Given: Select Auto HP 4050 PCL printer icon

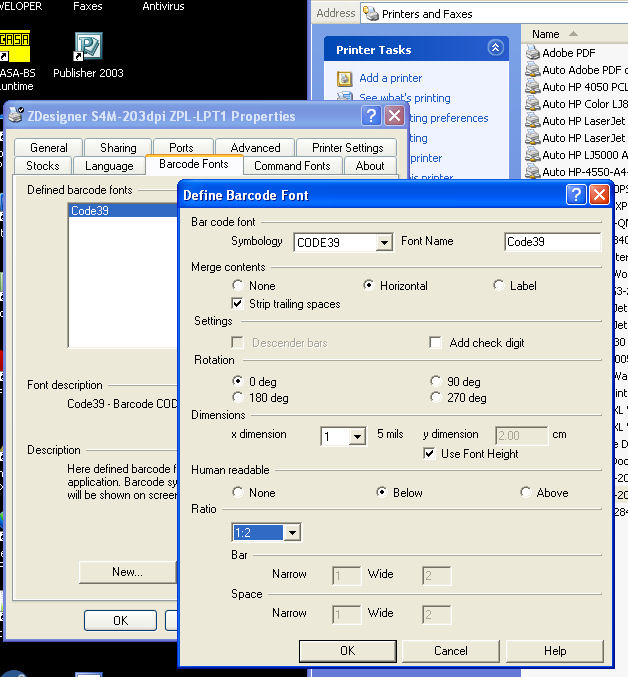Looking at the screenshot, I should tap(533, 87).
